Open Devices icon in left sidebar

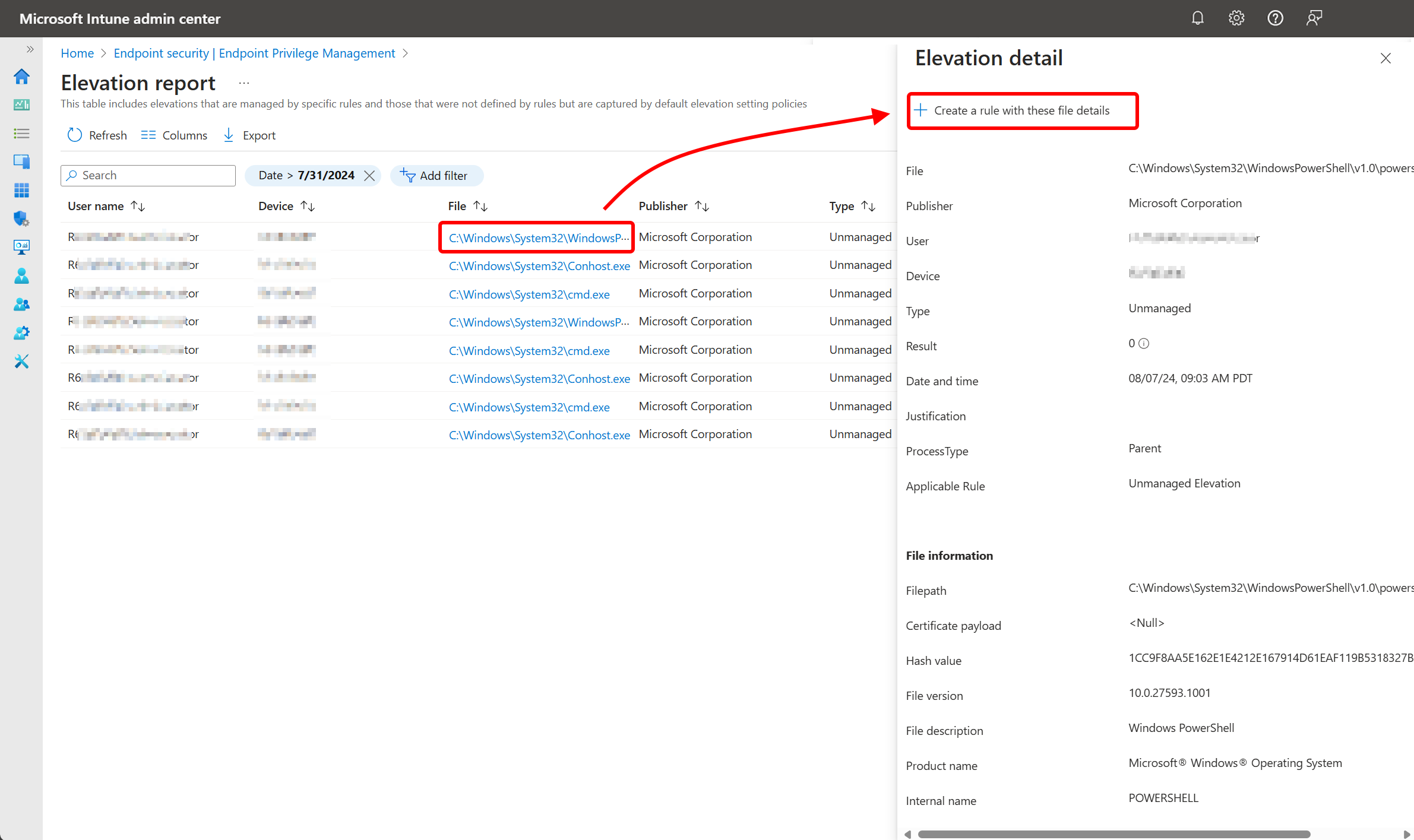click(x=21, y=161)
